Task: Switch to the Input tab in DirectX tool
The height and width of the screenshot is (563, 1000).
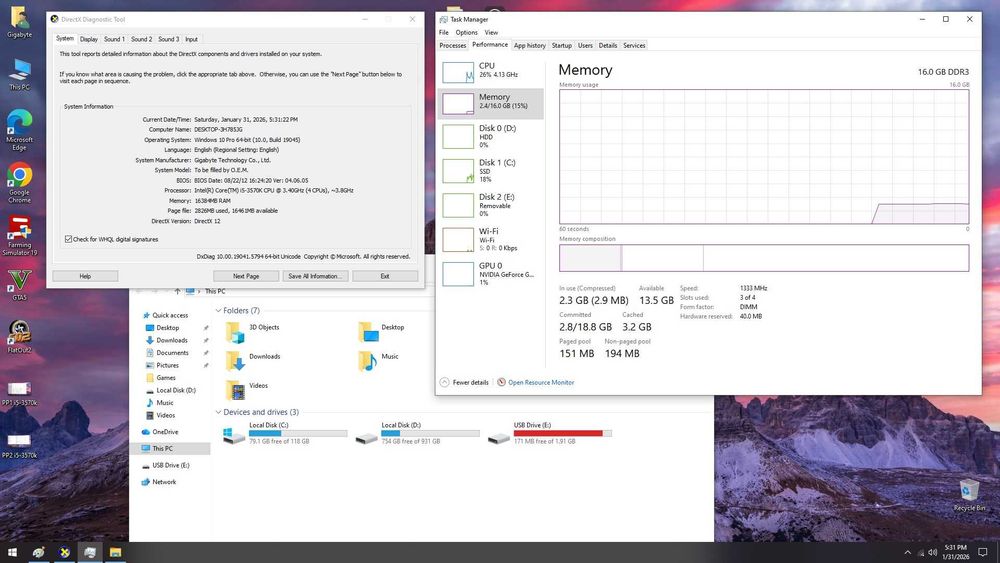Action: pos(191,39)
